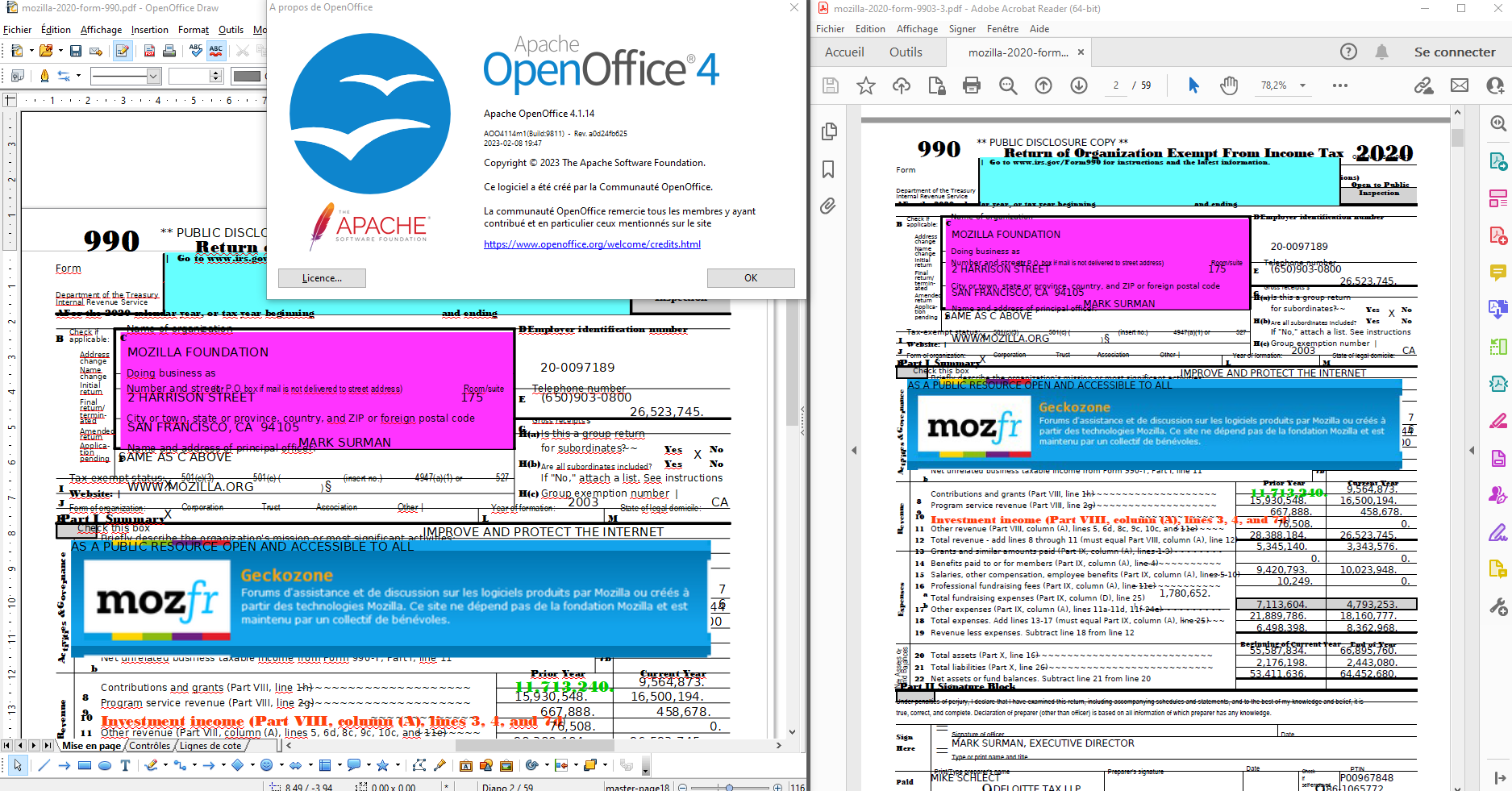Upload the PDF to Acrobat cloud
The width and height of the screenshot is (1512, 791).
902,85
